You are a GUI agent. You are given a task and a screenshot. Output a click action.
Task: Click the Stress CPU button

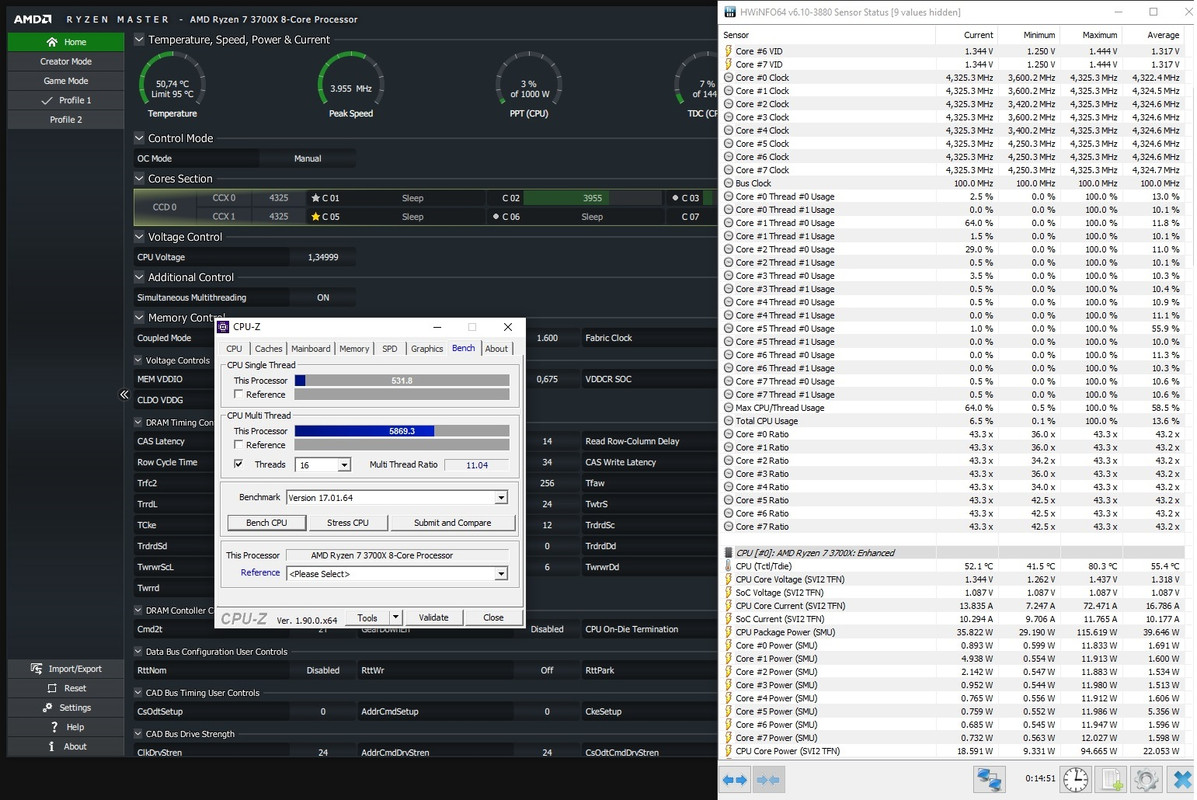347,523
